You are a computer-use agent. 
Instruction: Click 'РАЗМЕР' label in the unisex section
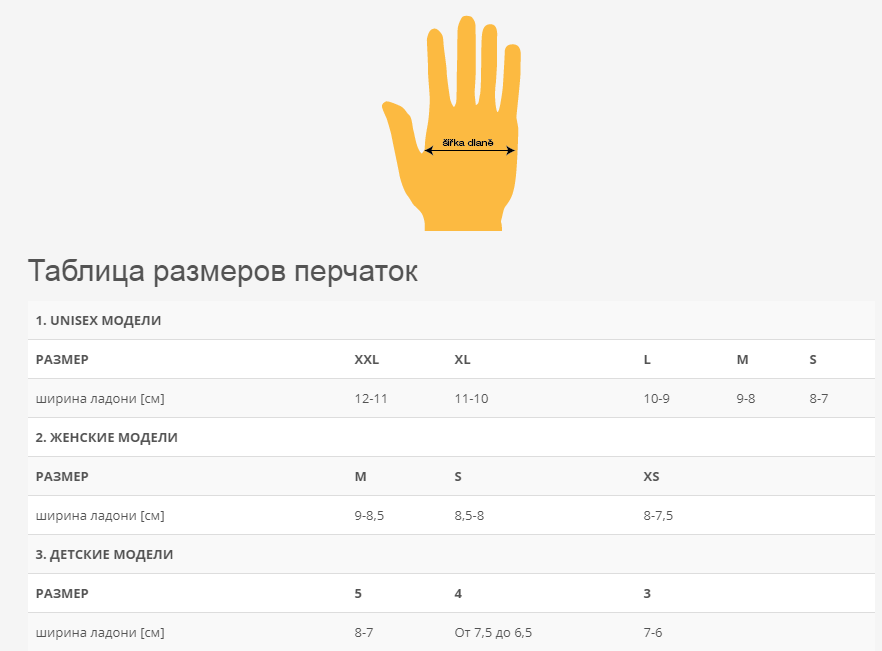point(62,360)
